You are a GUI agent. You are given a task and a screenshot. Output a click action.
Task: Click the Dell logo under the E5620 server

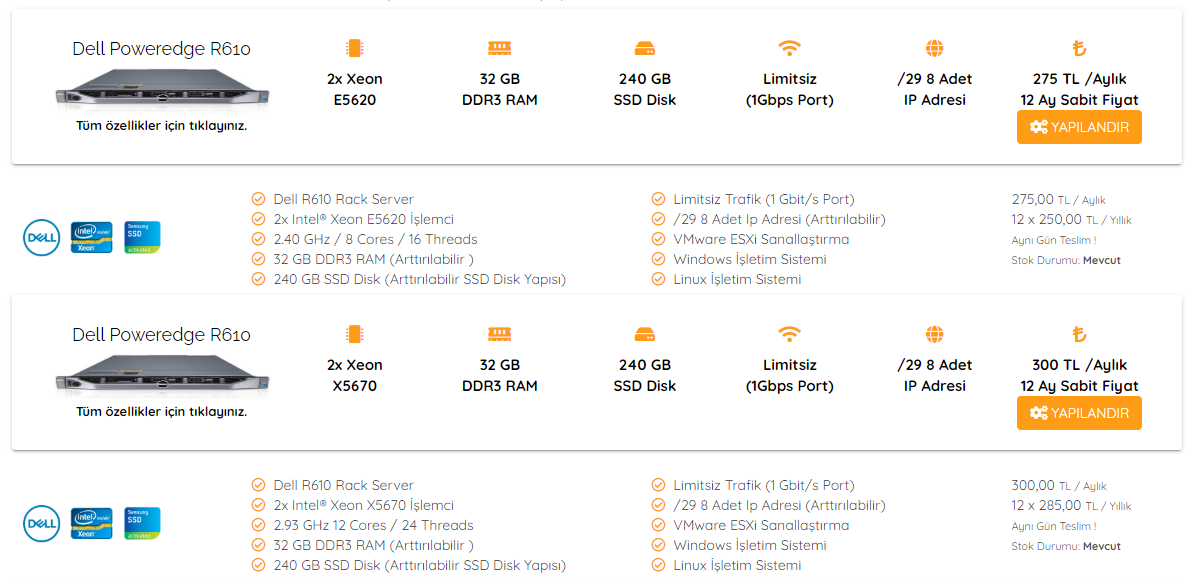tap(42, 237)
